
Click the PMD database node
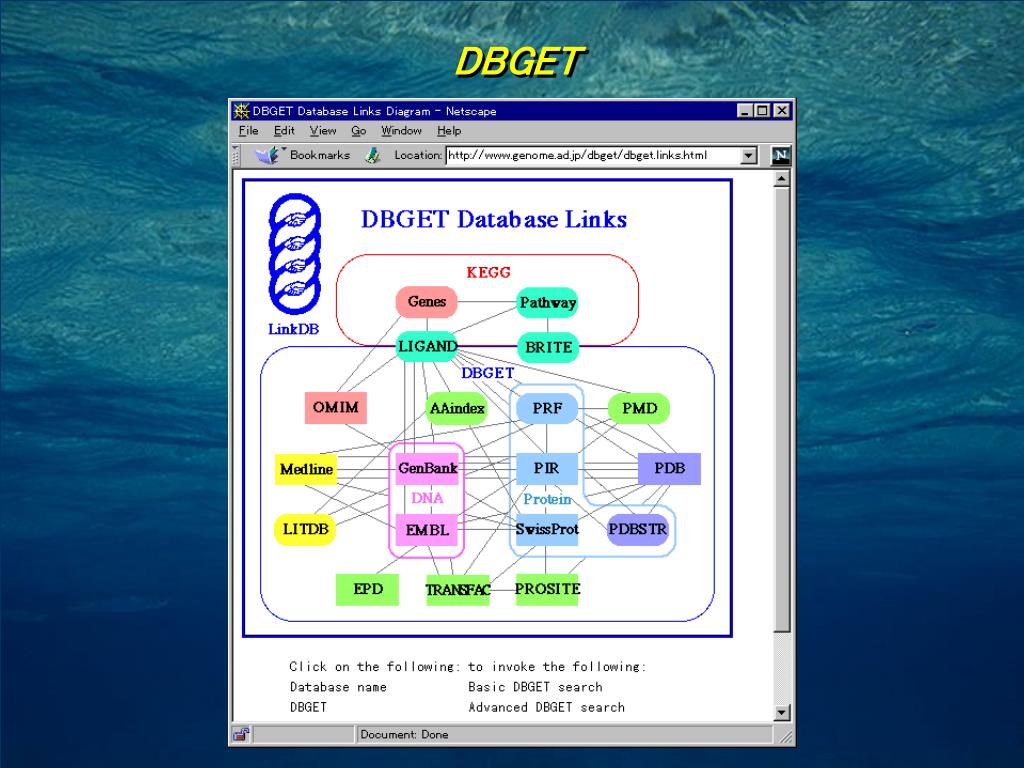[639, 408]
